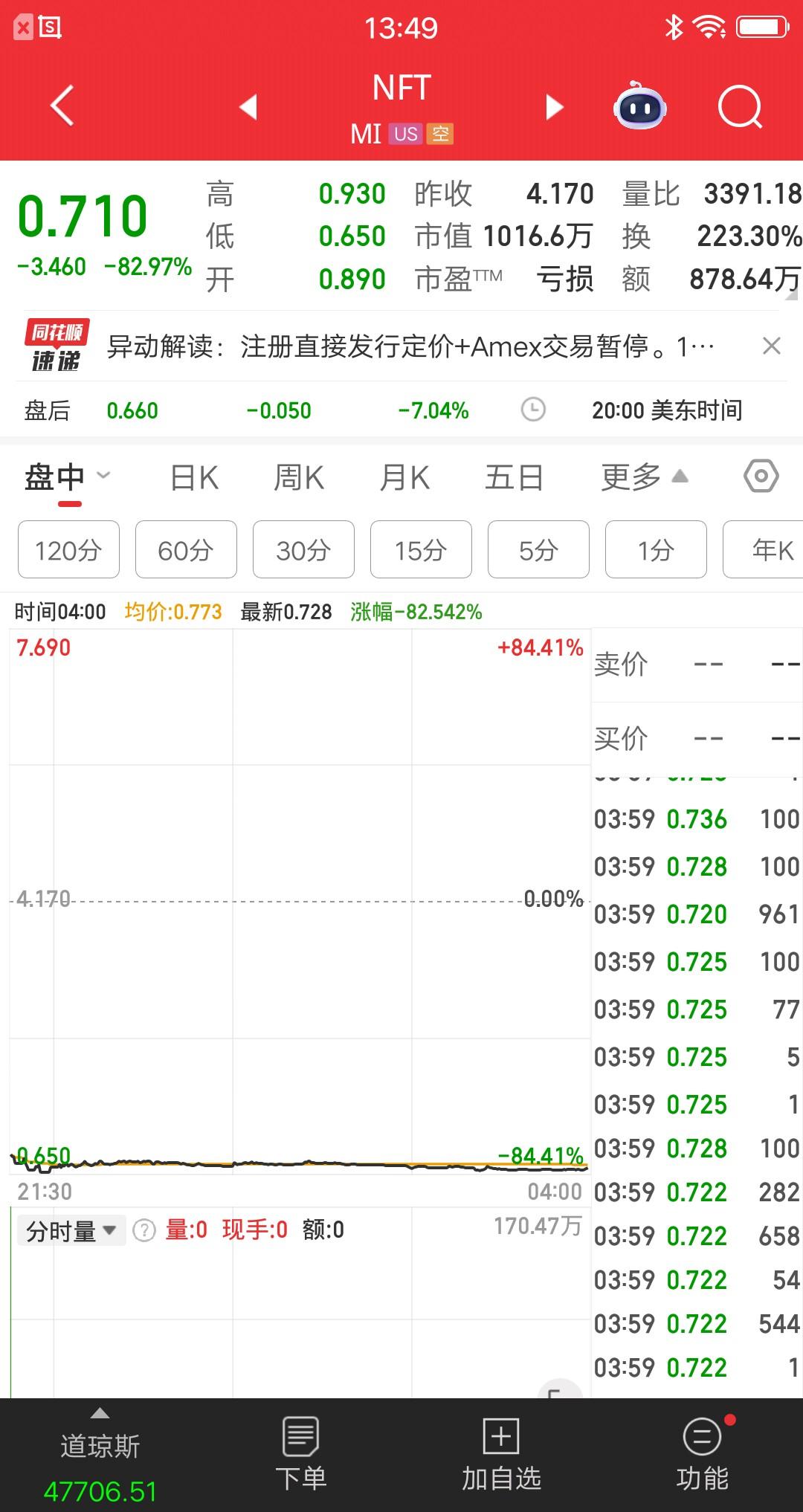The width and height of the screenshot is (803, 1512).
Task: Tap the 170.47万 volume scale label
Action: click(538, 1227)
